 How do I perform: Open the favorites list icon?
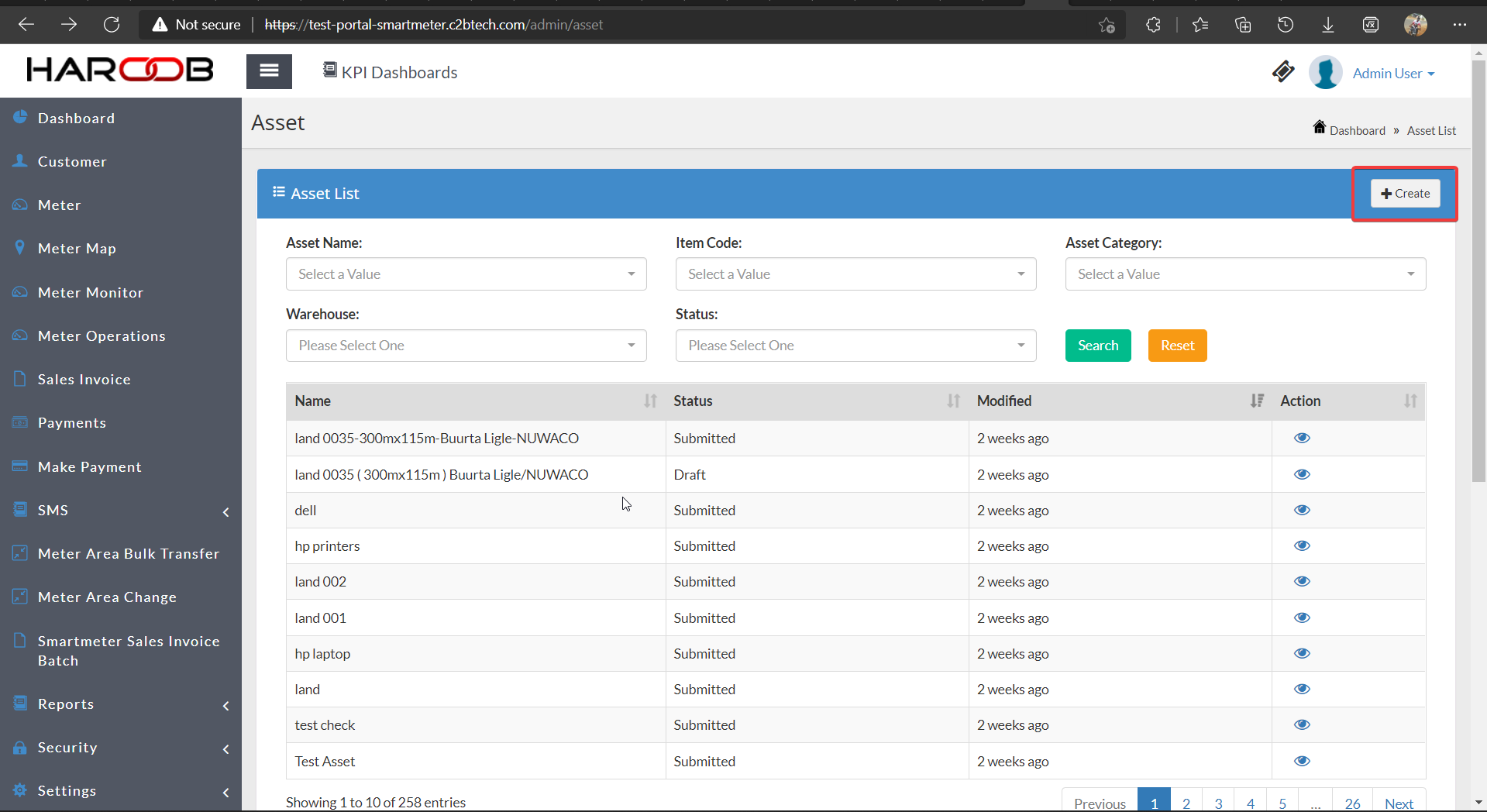pos(1200,25)
